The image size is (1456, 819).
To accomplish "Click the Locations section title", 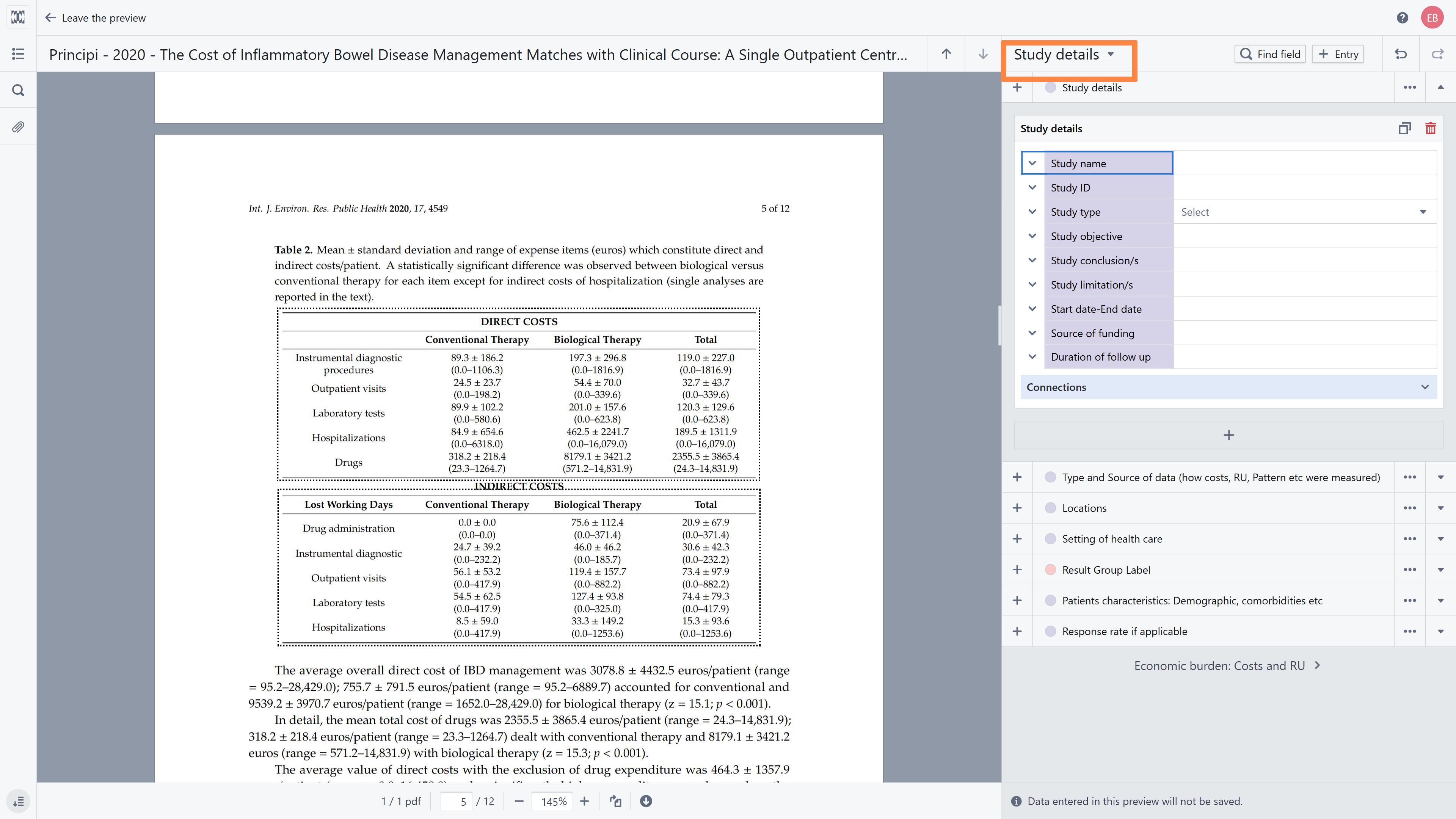I will pos(1084,508).
